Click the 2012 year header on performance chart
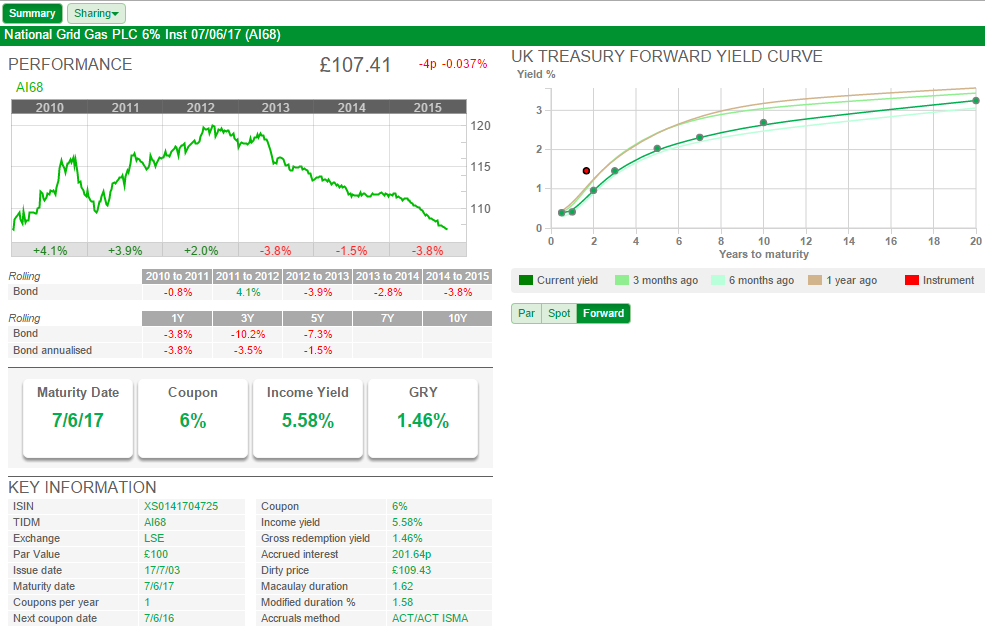Screen dimensions: 985x626 [200, 107]
